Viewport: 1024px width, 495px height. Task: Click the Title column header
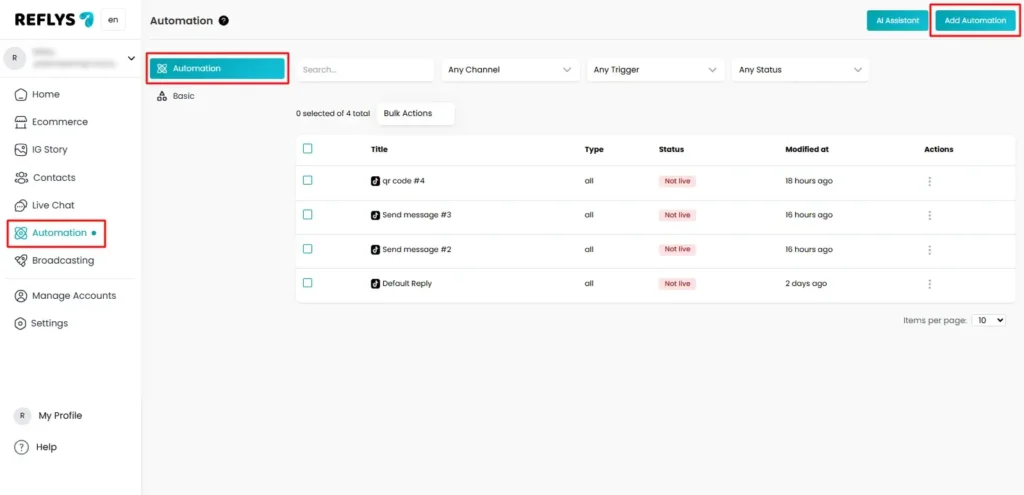(x=379, y=150)
